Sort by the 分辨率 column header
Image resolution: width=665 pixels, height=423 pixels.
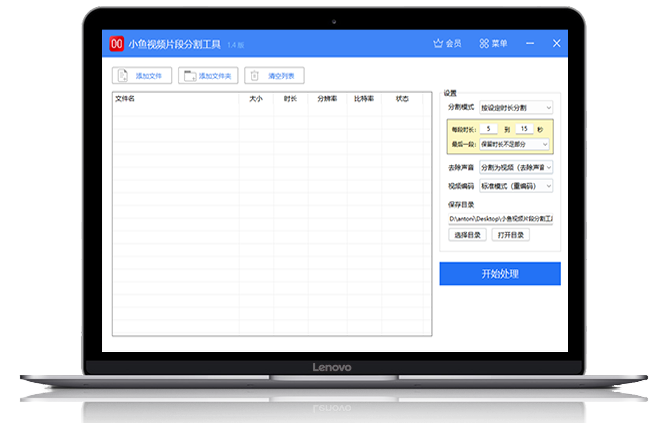tap(327, 98)
